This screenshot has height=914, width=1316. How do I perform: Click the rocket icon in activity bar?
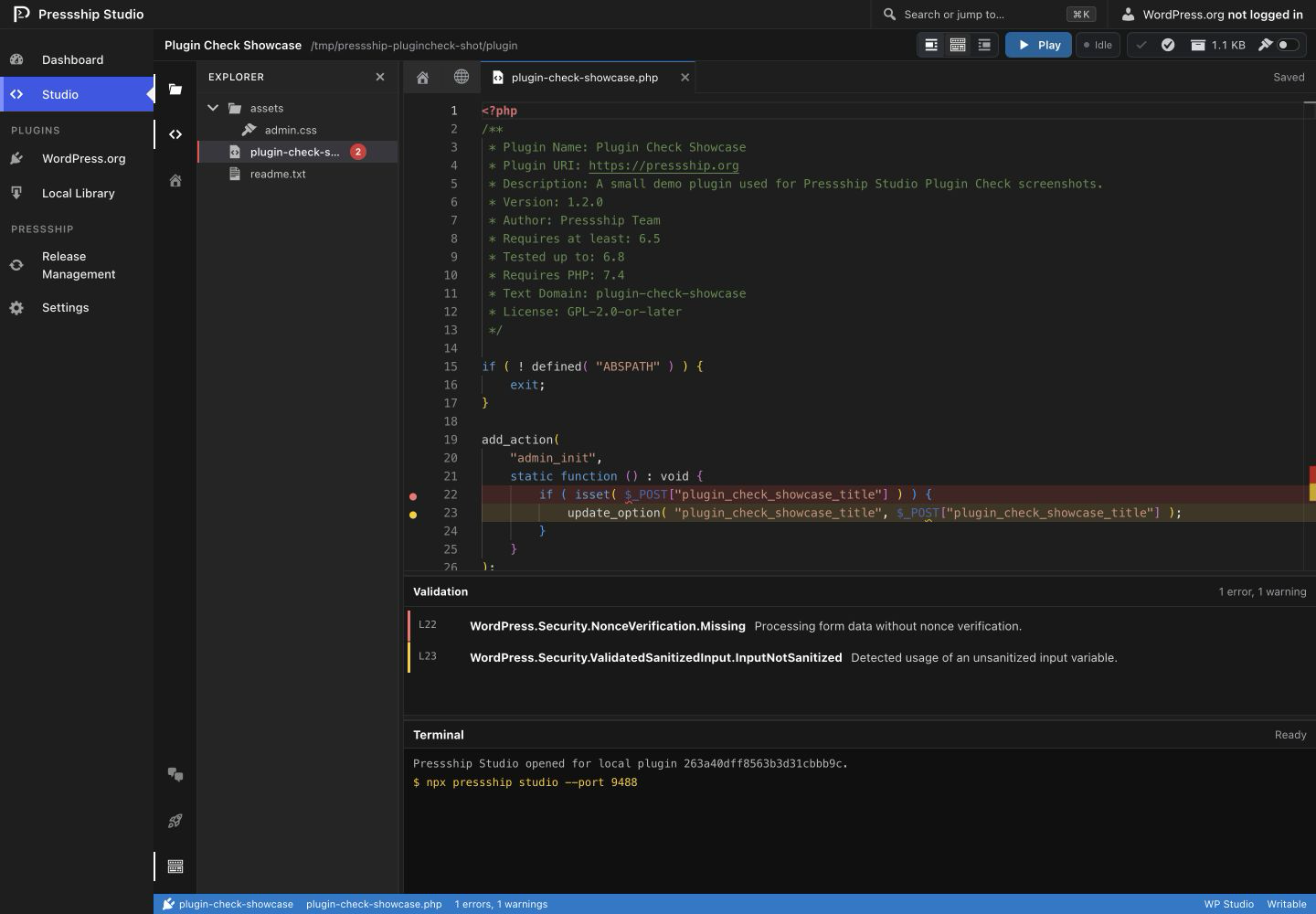[x=175, y=821]
